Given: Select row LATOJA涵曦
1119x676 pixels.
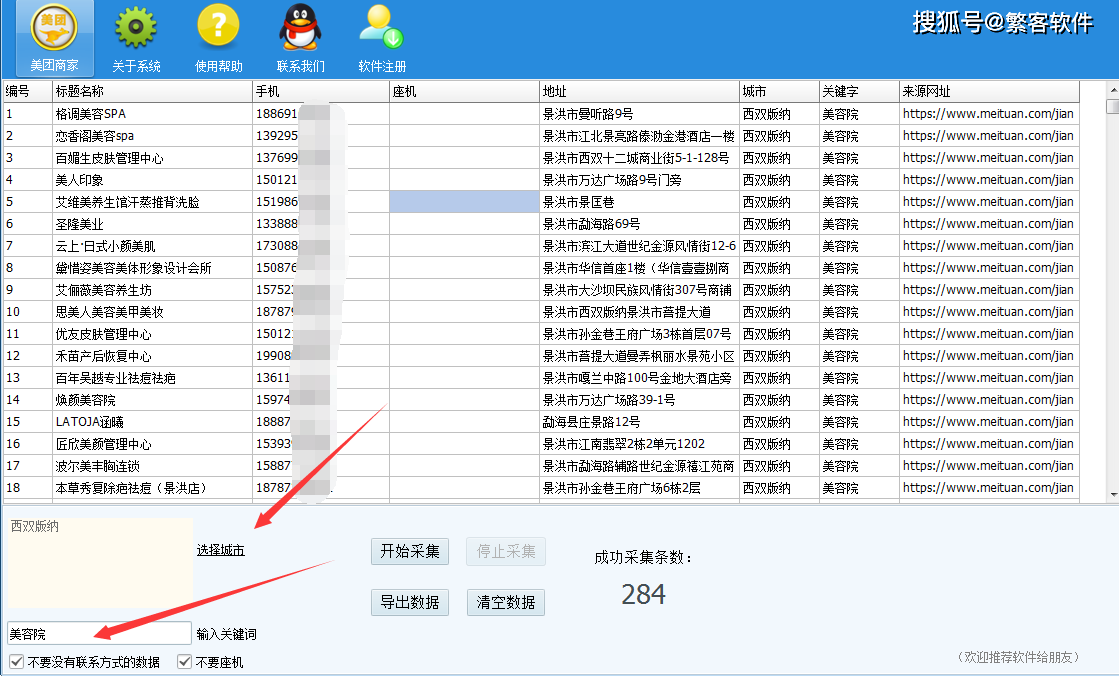Looking at the screenshot, I should tap(541, 422).
